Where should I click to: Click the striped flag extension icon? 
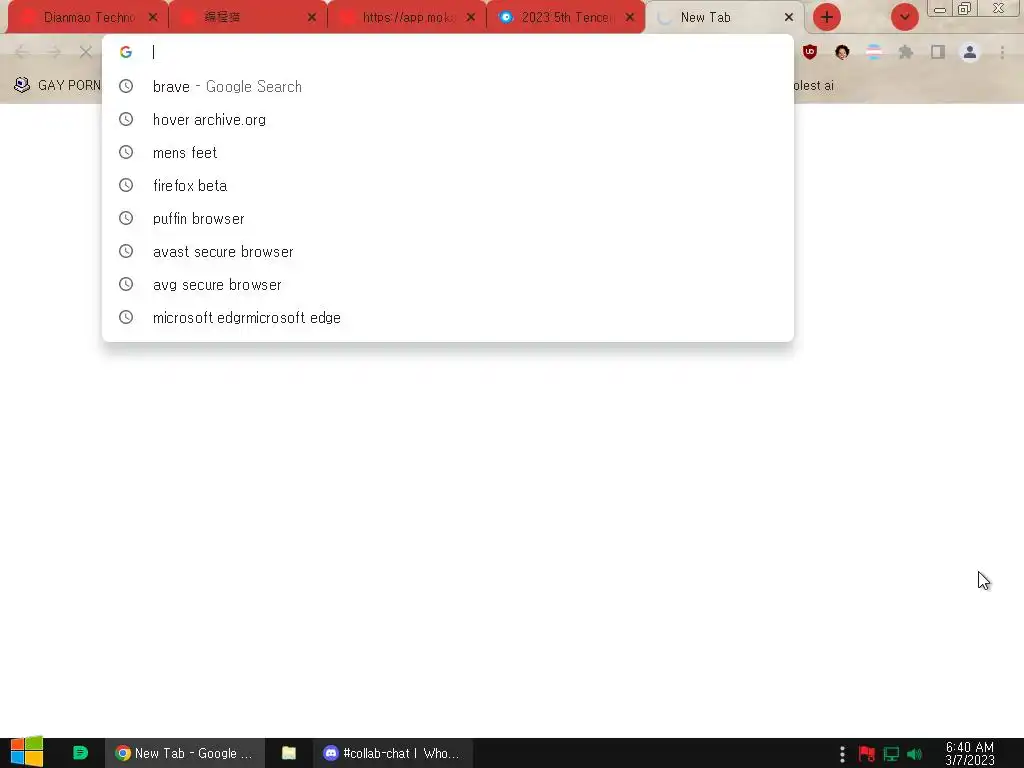(874, 52)
